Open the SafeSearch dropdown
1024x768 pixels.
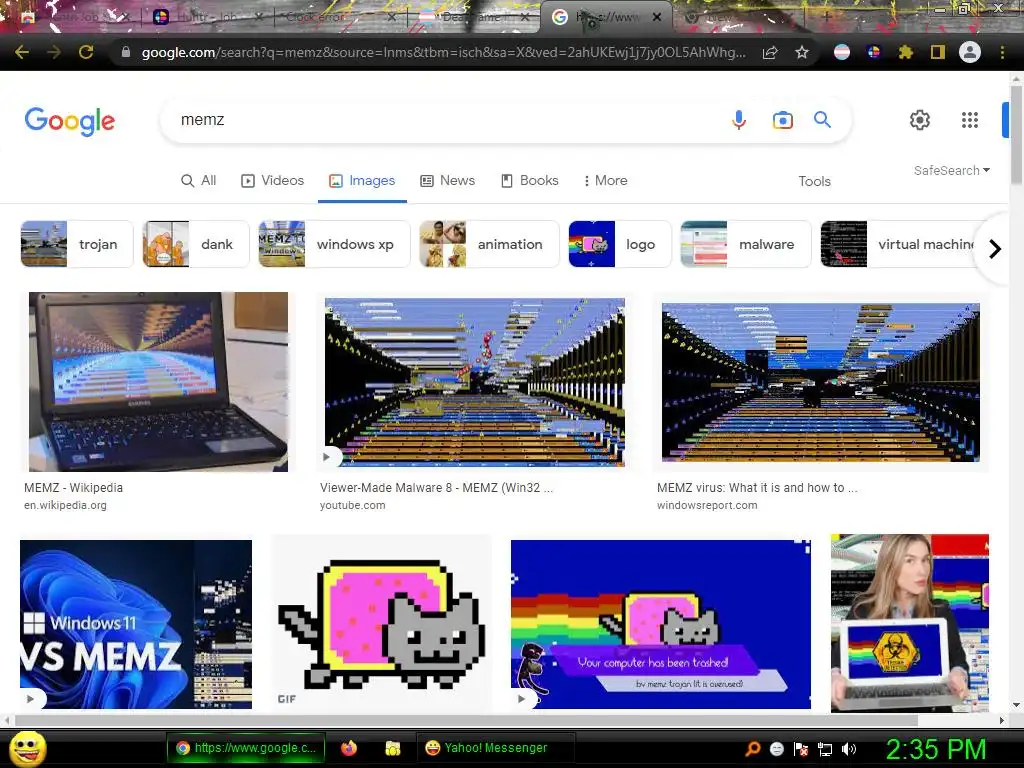pos(952,170)
